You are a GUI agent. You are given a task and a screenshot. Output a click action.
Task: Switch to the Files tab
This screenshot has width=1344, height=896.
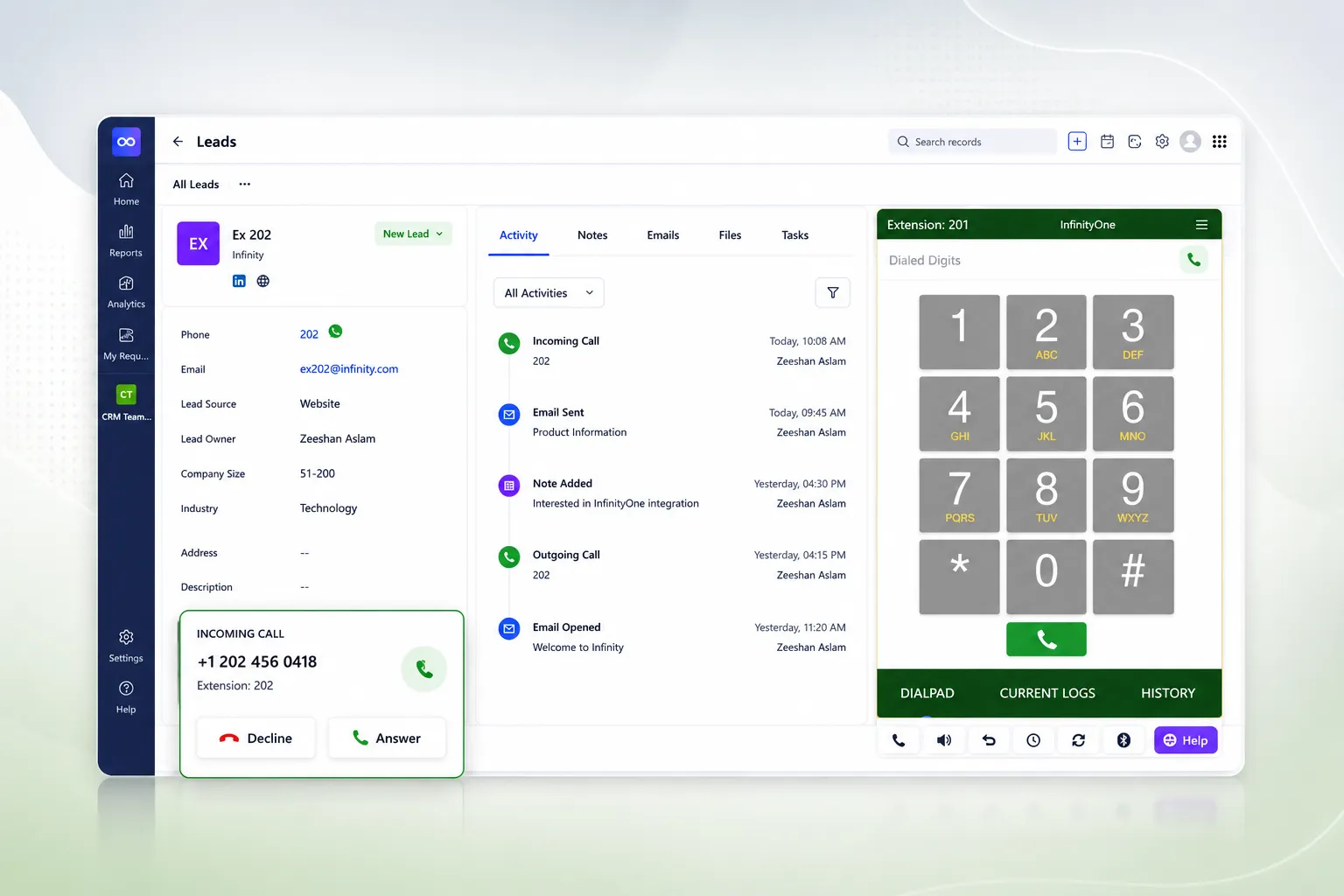tap(730, 235)
